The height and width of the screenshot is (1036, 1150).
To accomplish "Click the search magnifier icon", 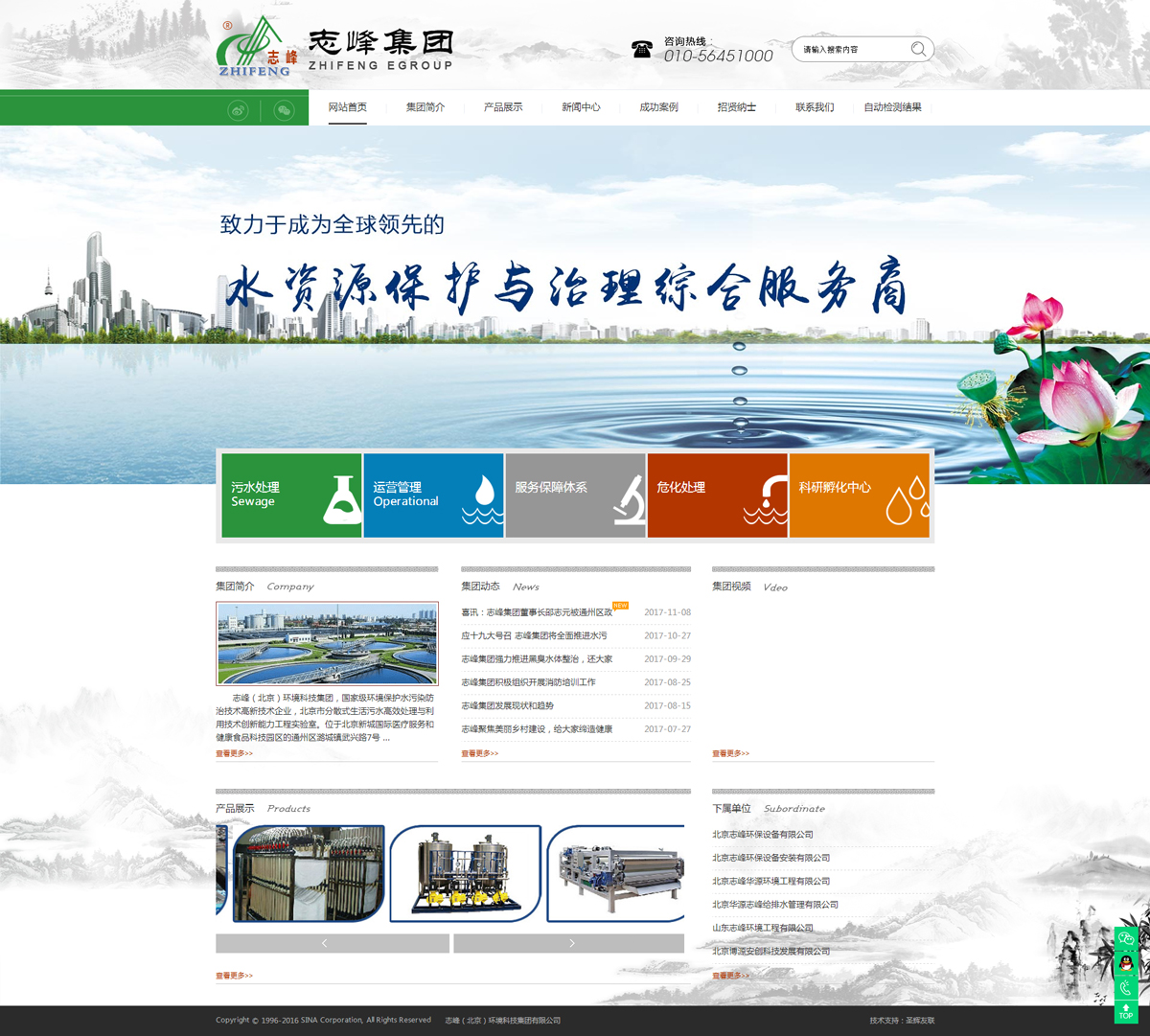I will [918, 50].
